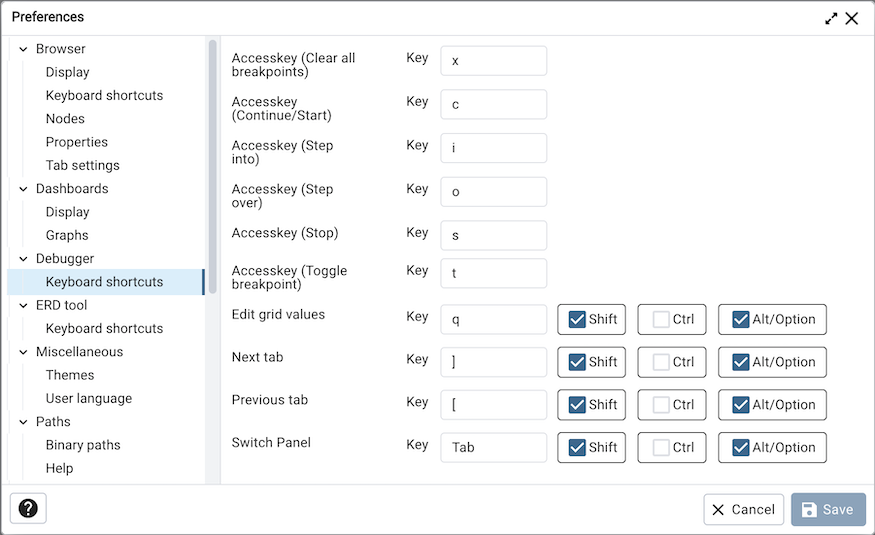Collapse the Browser tree node
This screenshot has width=875, height=535.
pos(22,49)
